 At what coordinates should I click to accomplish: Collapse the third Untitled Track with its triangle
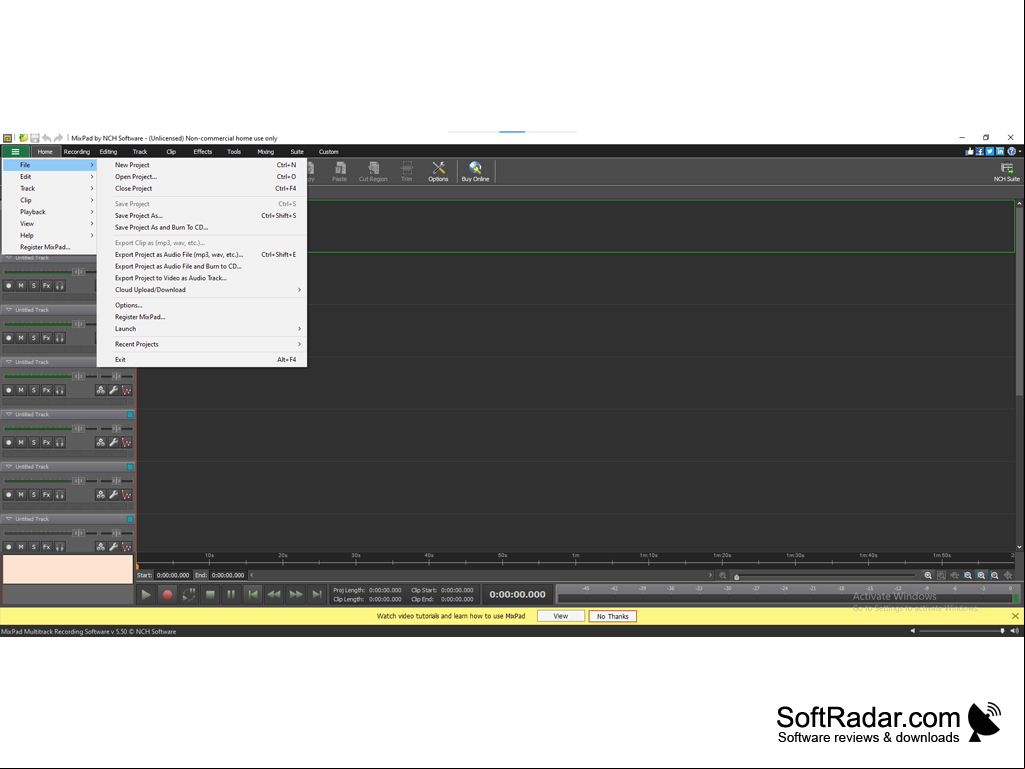click(x=8, y=362)
